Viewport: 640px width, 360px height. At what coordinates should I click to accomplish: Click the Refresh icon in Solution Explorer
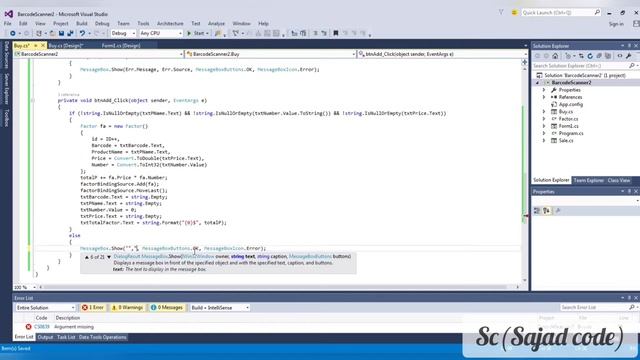click(x=590, y=56)
